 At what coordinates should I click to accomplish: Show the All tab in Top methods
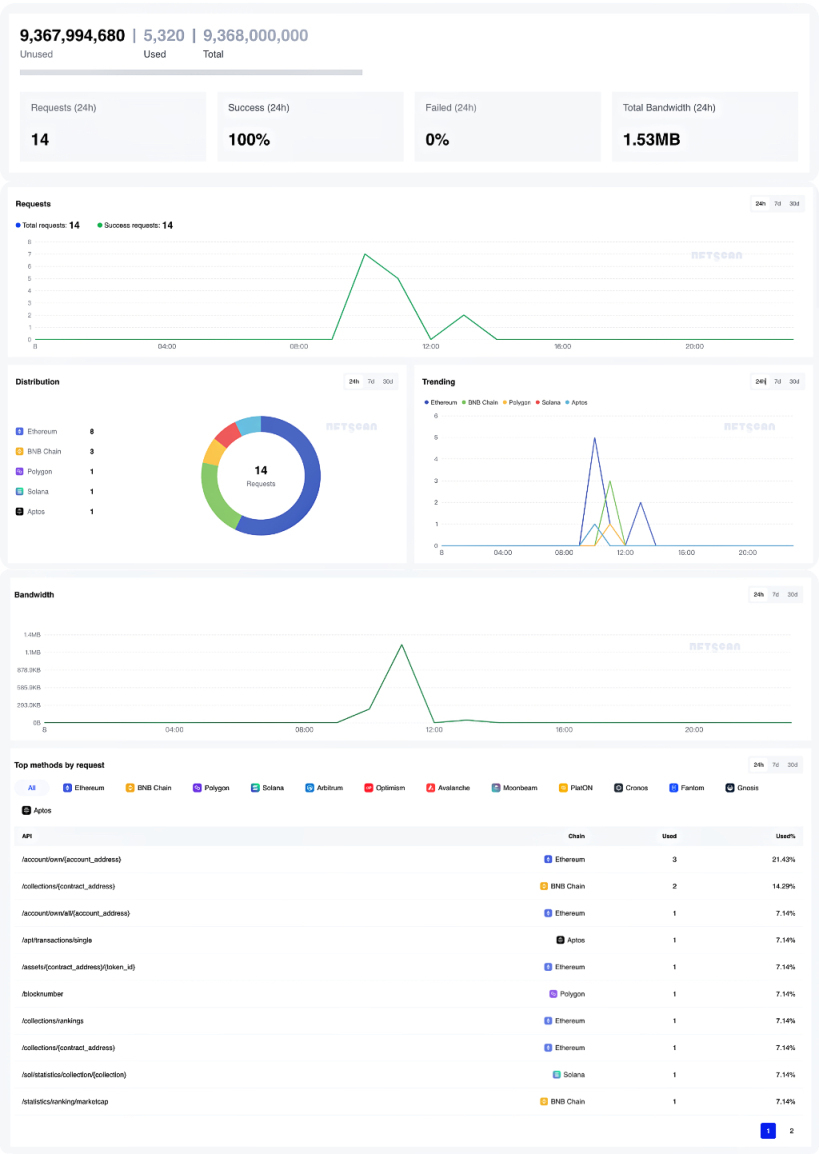point(32,787)
